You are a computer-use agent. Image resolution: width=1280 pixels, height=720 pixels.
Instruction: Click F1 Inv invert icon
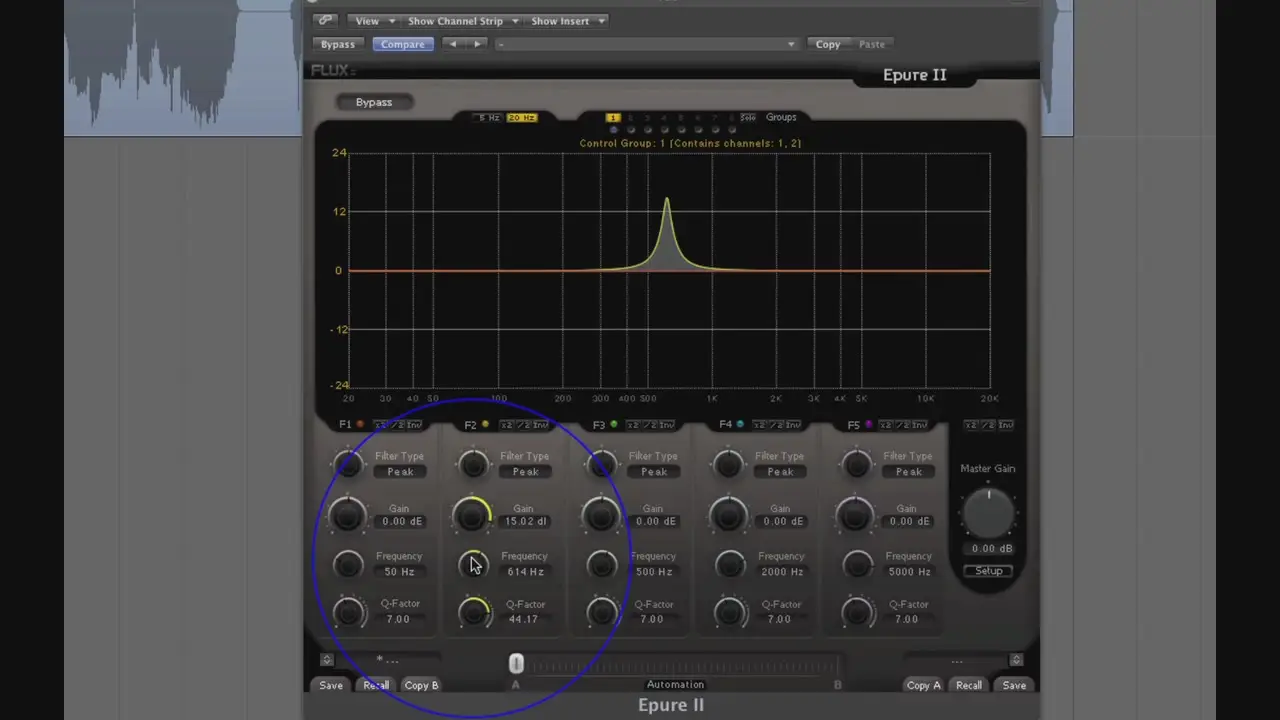(414, 425)
